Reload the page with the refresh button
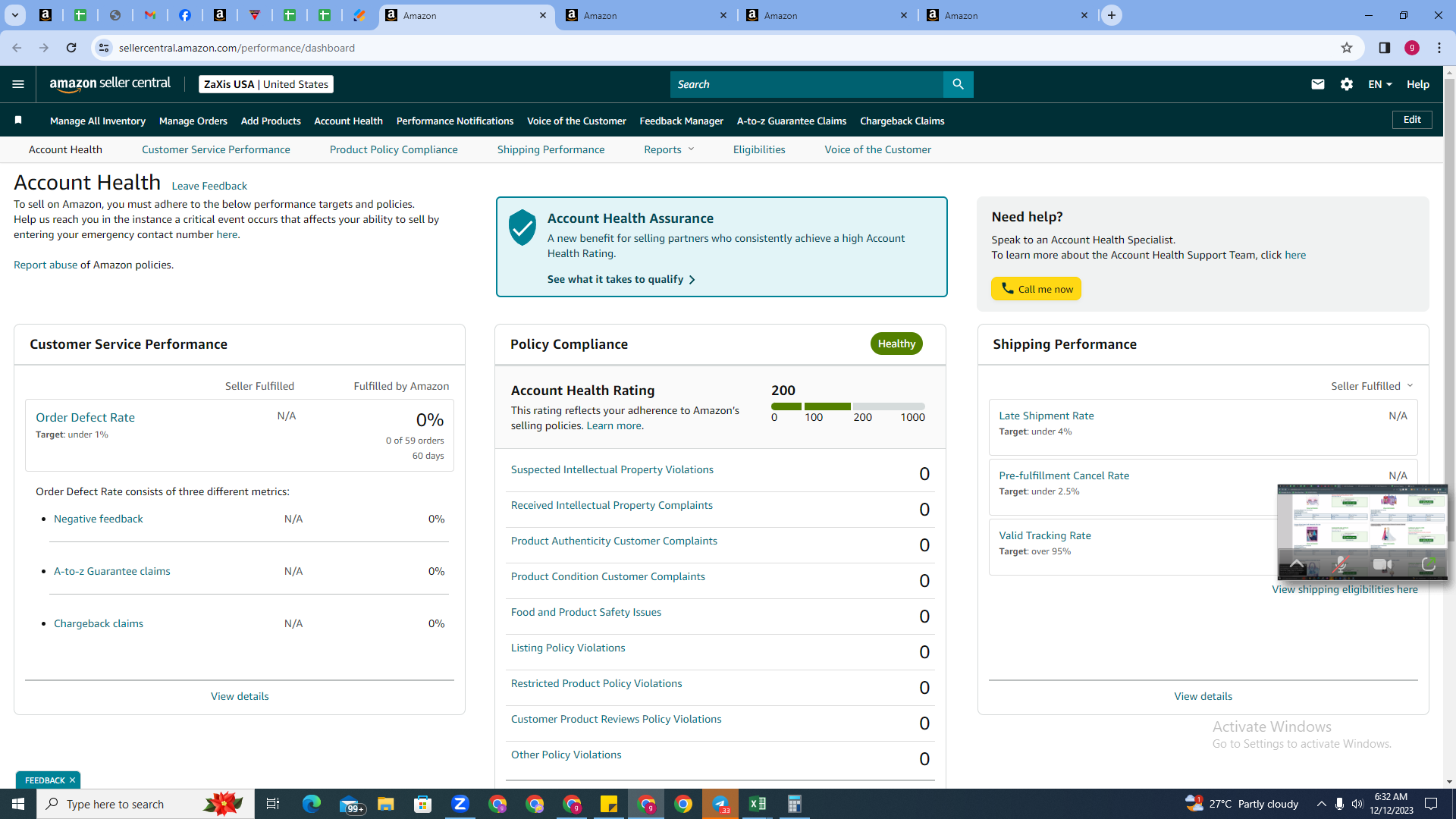The width and height of the screenshot is (1456, 819). pyautogui.click(x=71, y=48)
